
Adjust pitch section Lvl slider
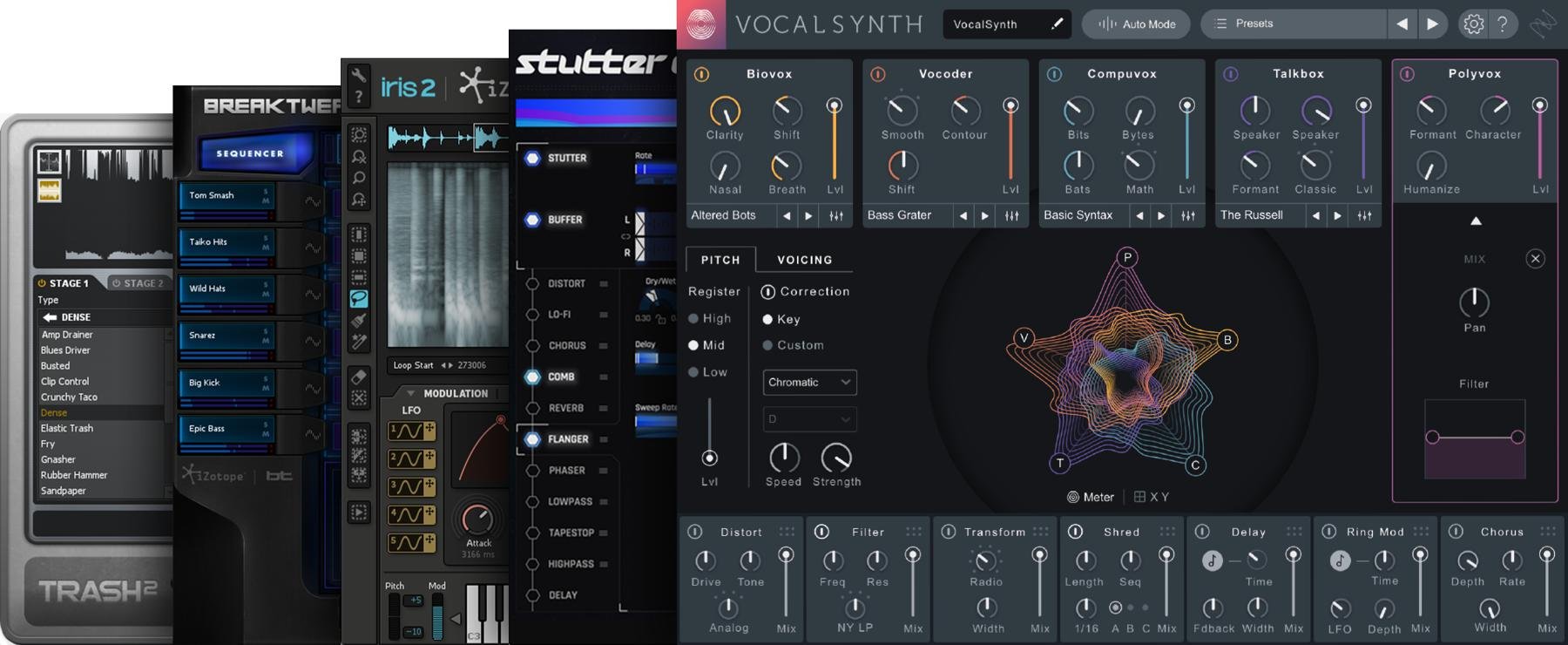point(710,432)
